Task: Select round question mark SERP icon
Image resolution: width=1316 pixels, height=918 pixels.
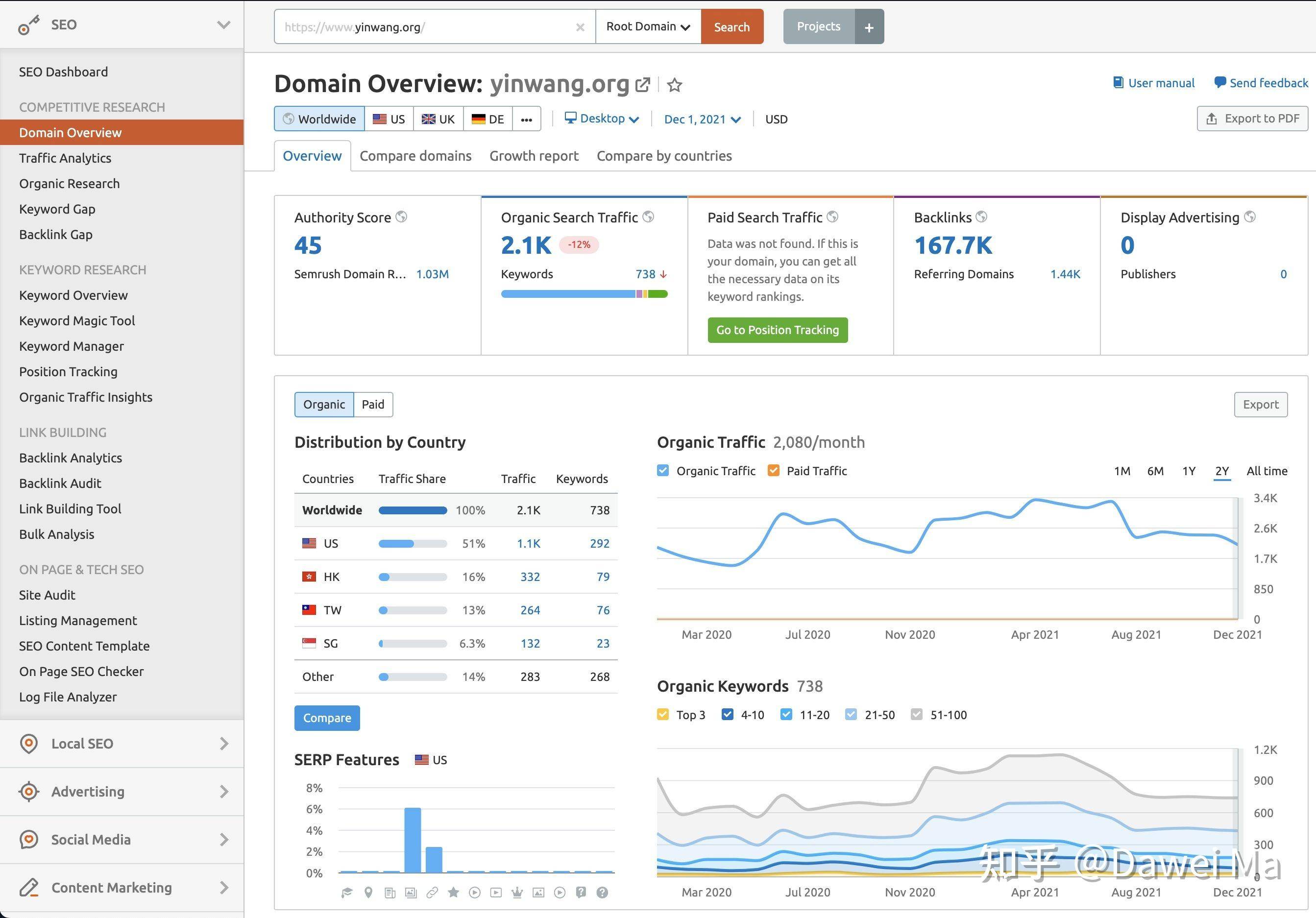Action: tap(602, 892)
